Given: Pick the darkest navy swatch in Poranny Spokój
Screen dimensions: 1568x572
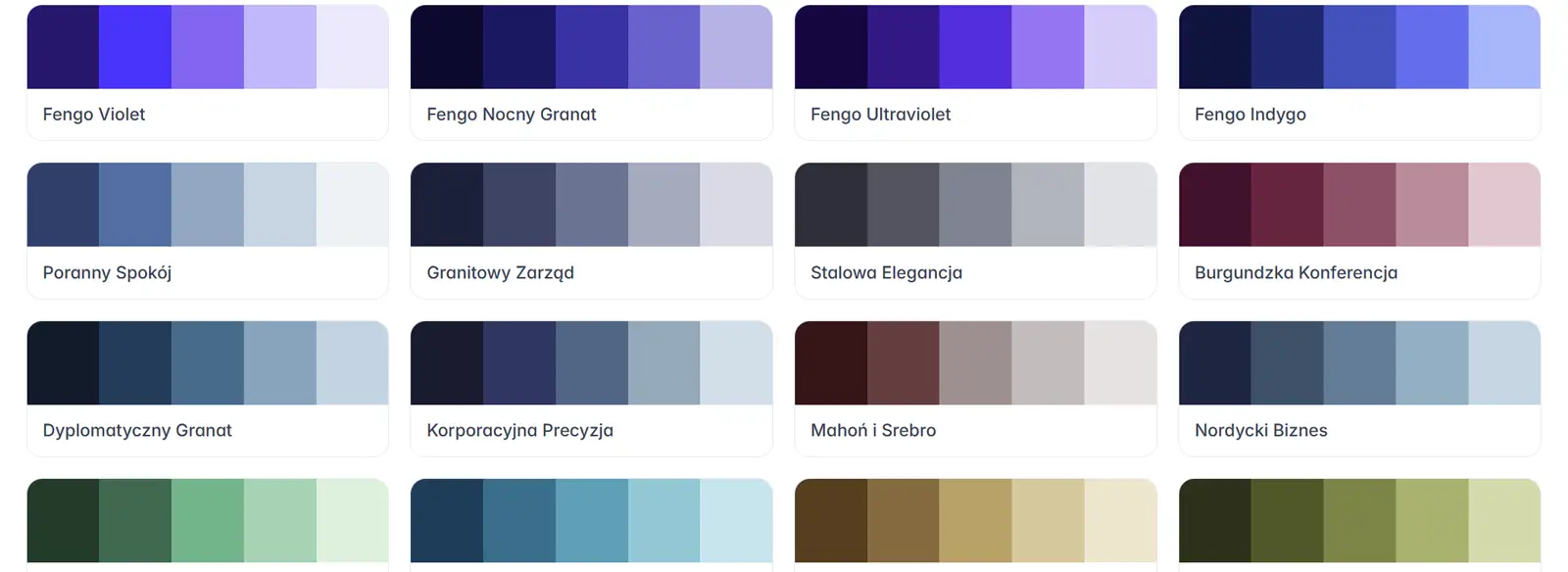Looking at the screenshot, I should (x=63, y=205).
